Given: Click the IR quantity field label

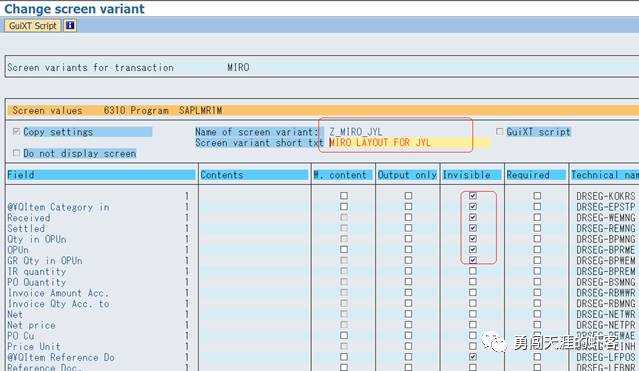Looking at the screenshot, I should click(37, 271).
